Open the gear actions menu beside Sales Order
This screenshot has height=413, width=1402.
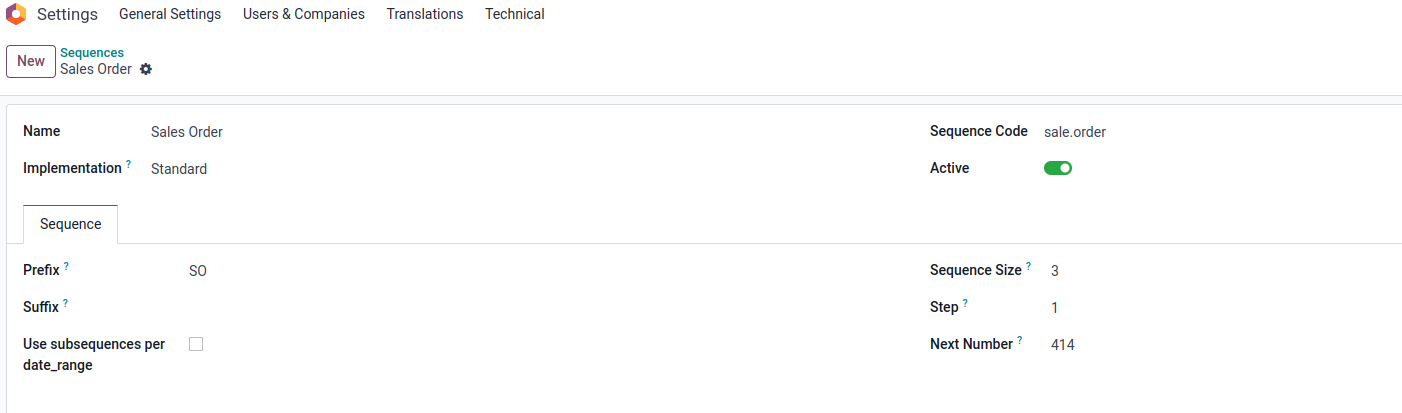click(146, 69)
